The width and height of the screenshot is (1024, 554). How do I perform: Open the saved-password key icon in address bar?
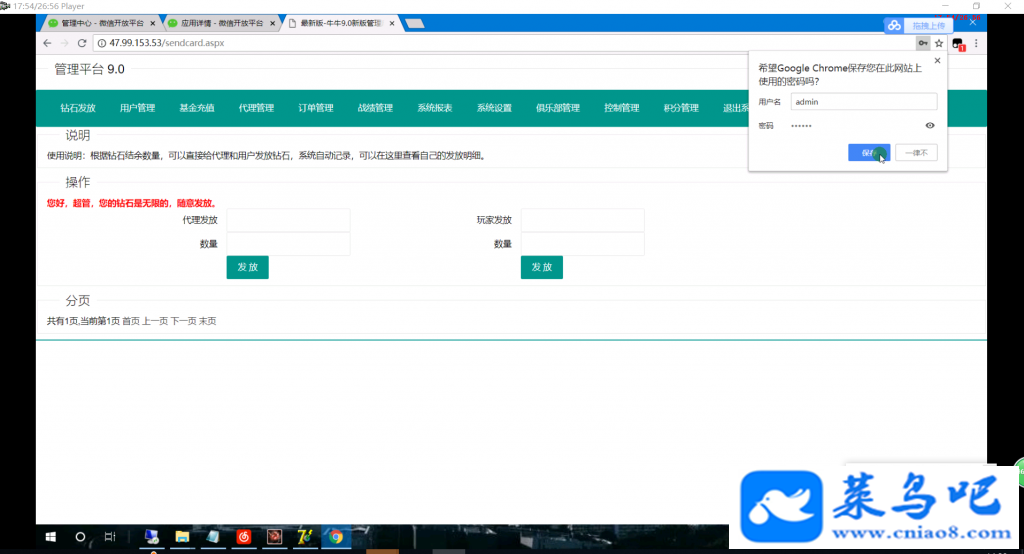point(923,43)
